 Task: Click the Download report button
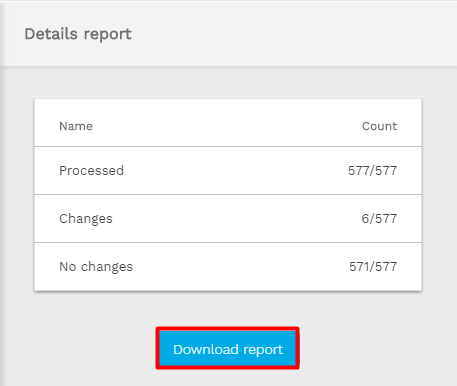click(x=228, y=348)
